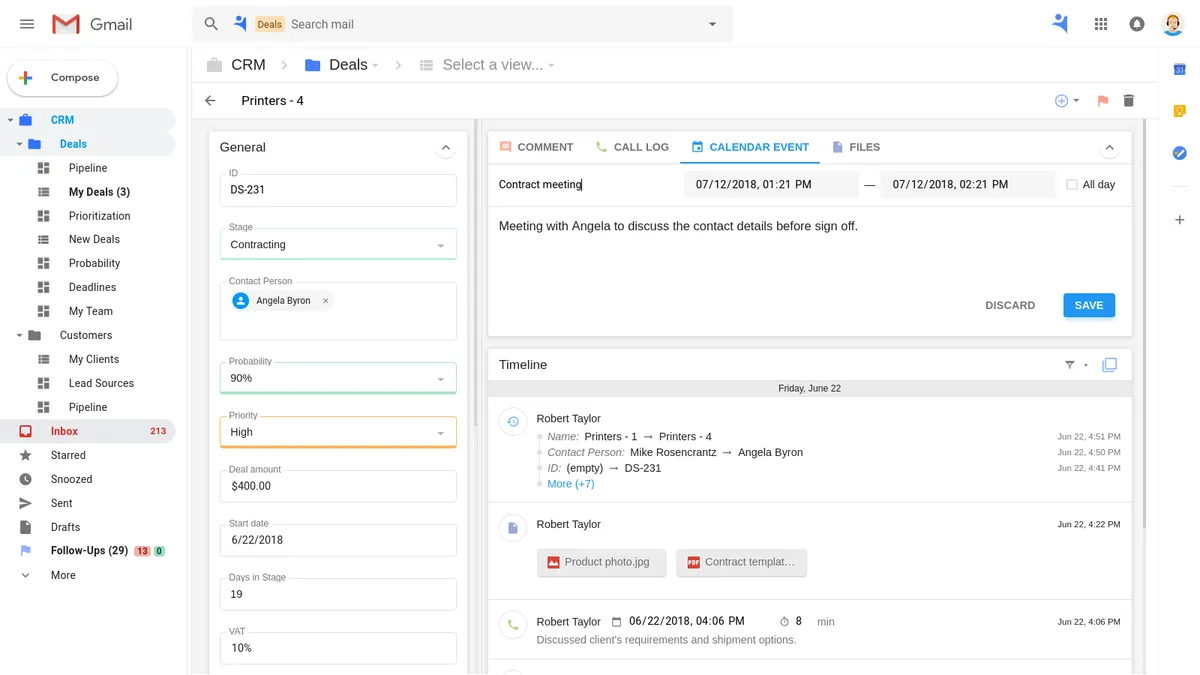The image size is (1200, 675).
Task: Switch to the Files tab
Action: point(856,147)
